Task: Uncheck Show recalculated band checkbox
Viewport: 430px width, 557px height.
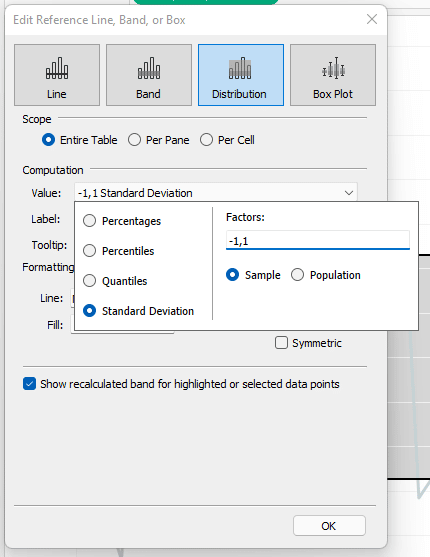Action: coord(29,384)
